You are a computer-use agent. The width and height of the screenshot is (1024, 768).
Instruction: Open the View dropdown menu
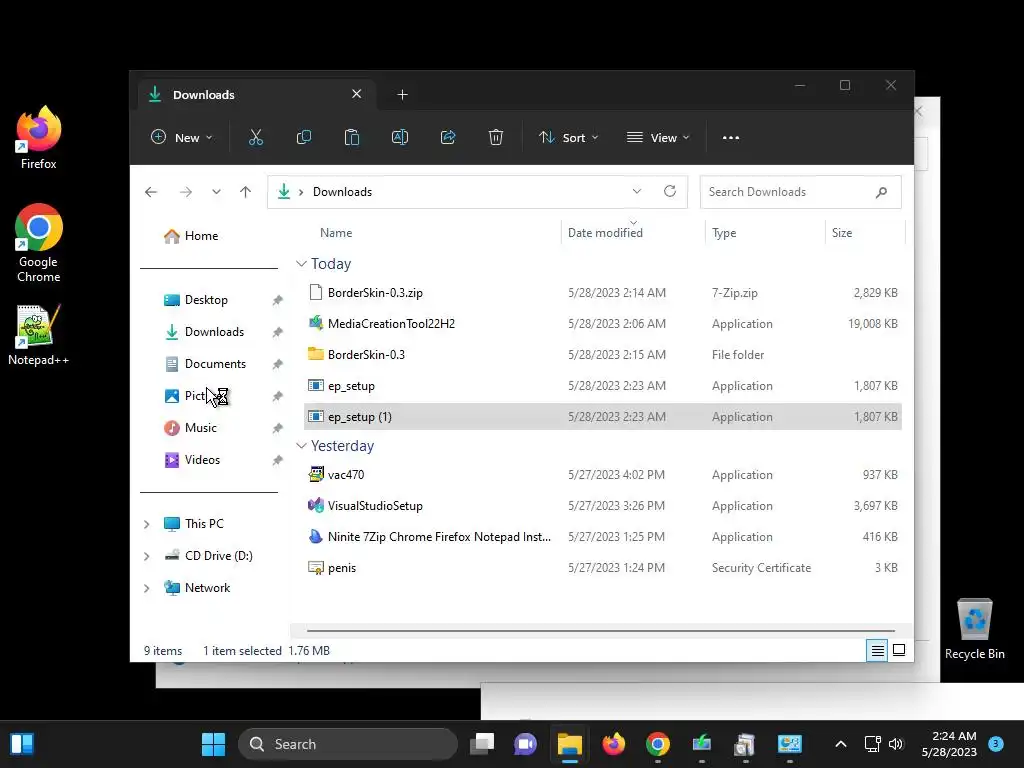click(658, 138)
